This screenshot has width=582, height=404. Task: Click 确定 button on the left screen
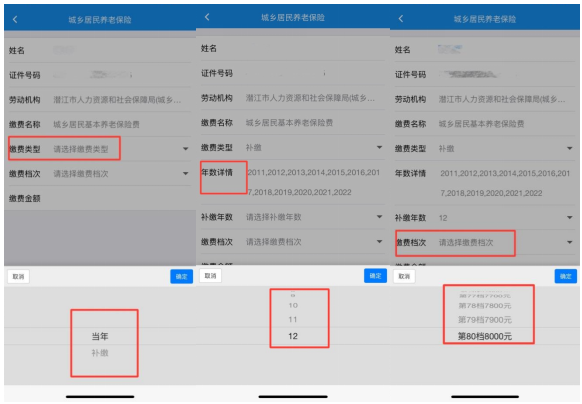click(182, 277)
